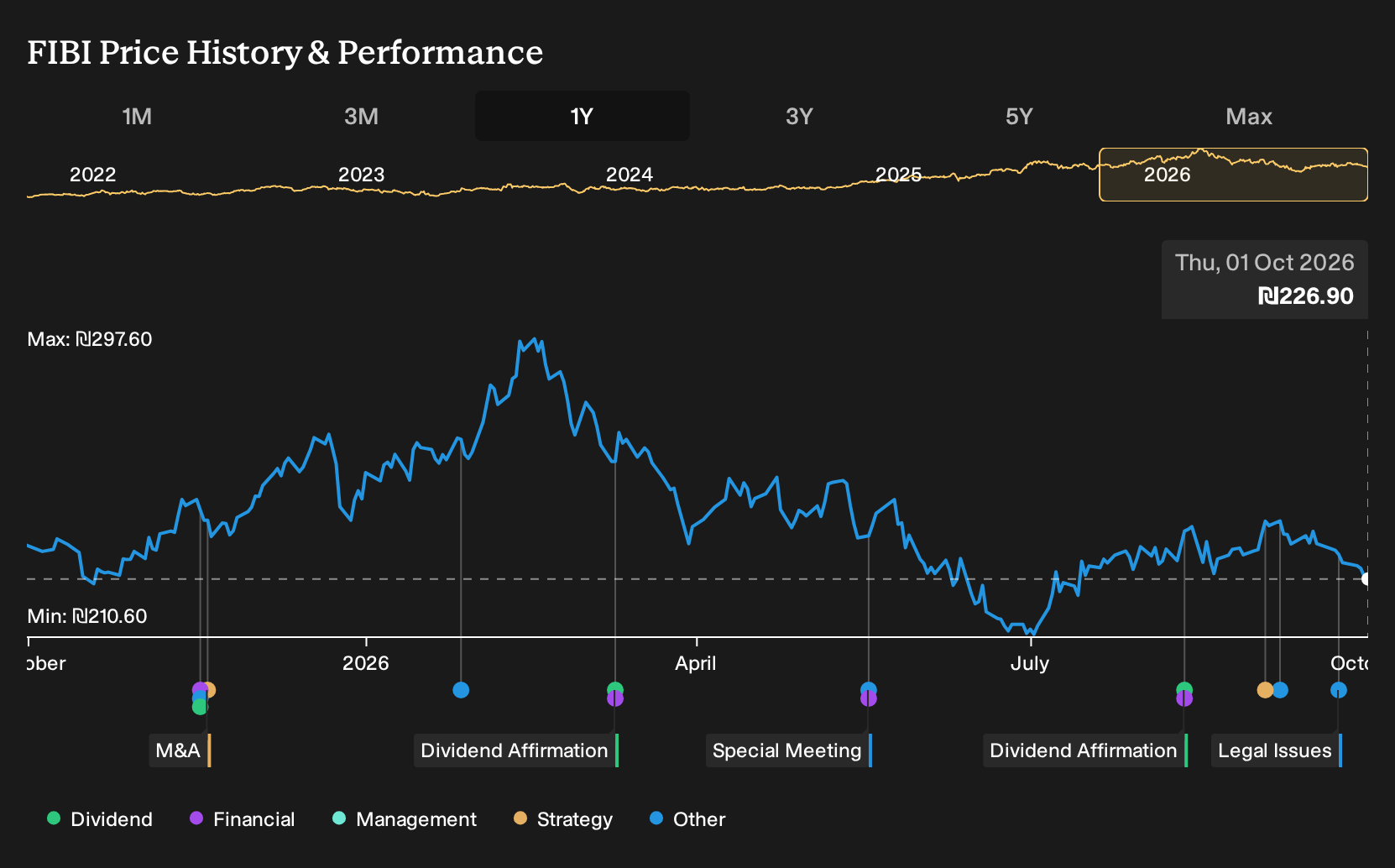Click the "Thu, 01 Oct 2026" tooltip date
Image resolution: width=1395 pixels, height=868 pixels.
pyautogui.click(x=1264, y=263)
